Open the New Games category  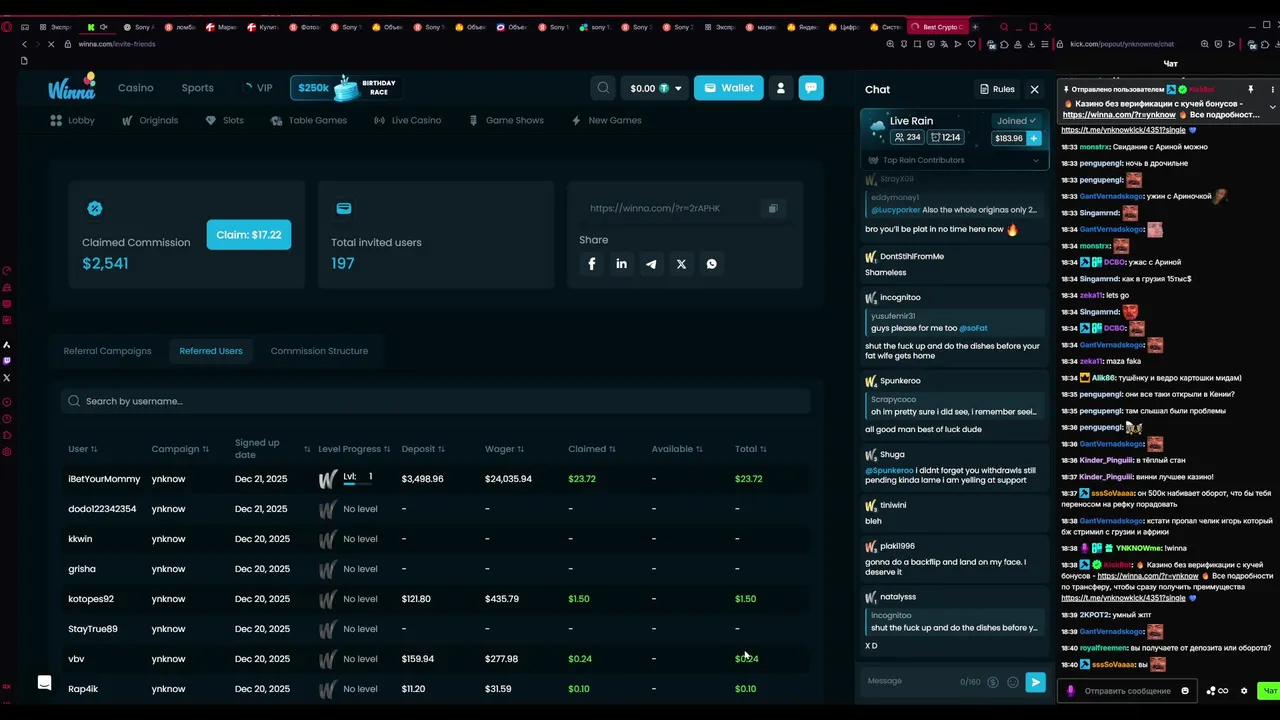[606, 120]
